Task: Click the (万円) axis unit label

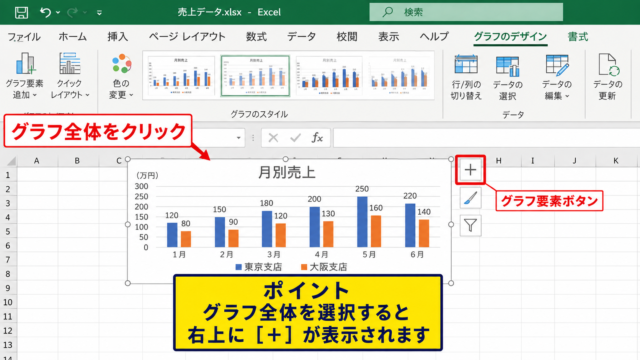Action: click(x=147, y=176)
